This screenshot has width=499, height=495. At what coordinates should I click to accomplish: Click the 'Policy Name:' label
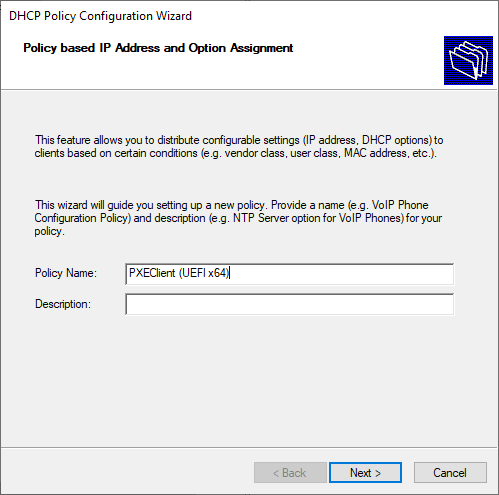pos(66,273)
